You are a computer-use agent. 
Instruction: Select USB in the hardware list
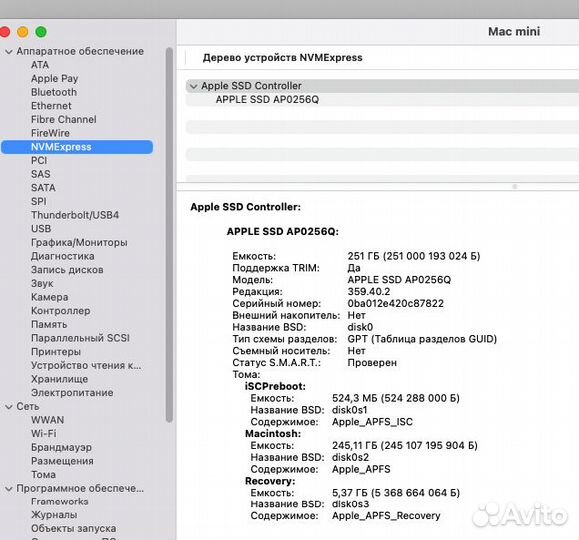(x=41, y=229)
